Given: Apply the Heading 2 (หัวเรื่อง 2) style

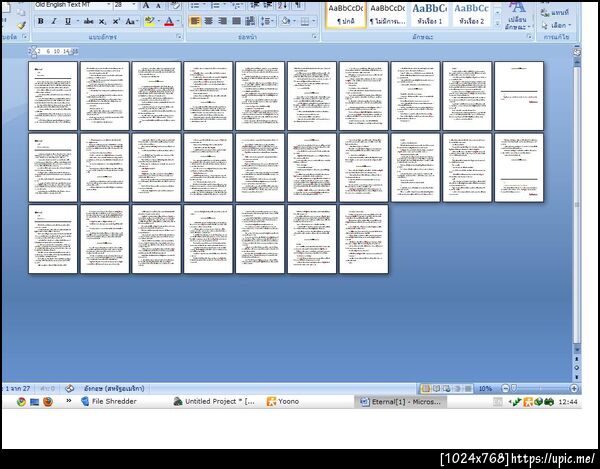Looking at the screenshot, I should click(471, 15).
